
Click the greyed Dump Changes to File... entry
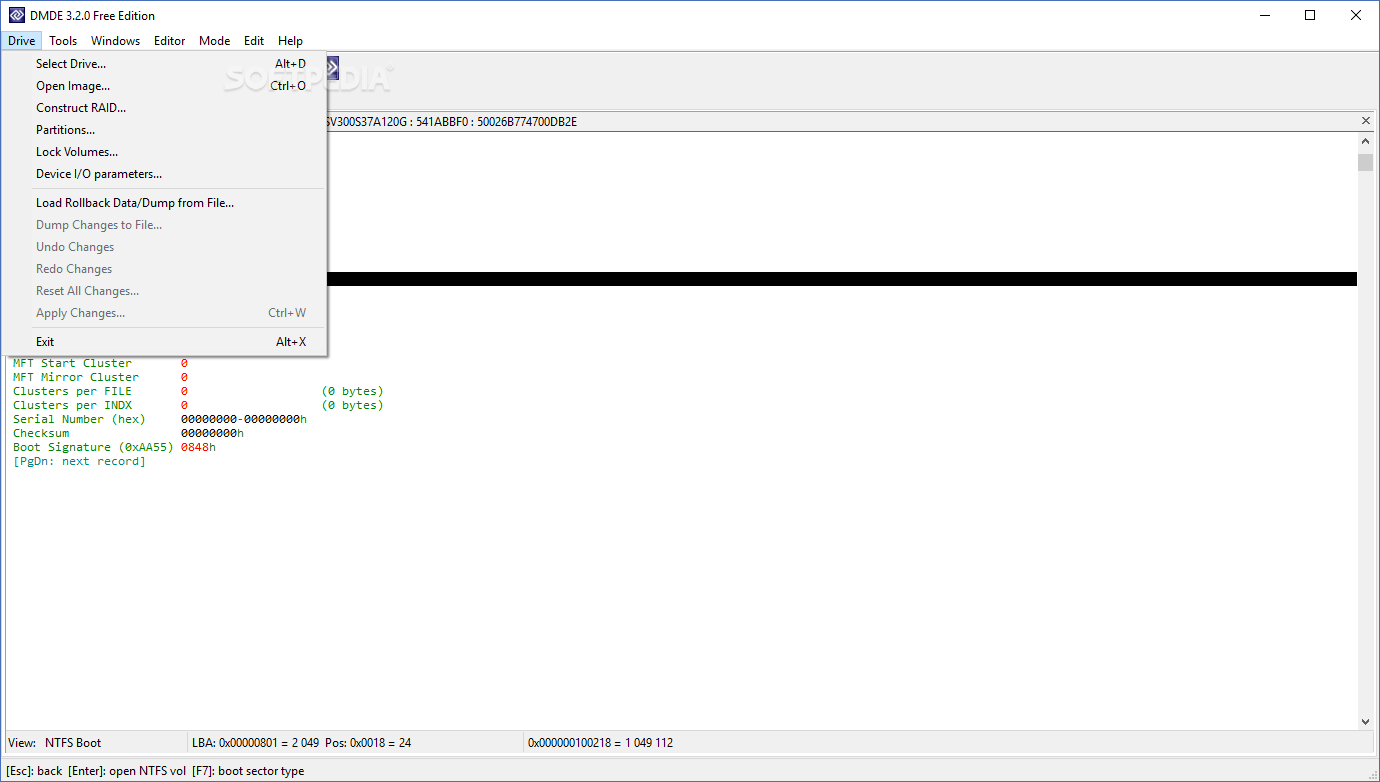click(164, 225)
